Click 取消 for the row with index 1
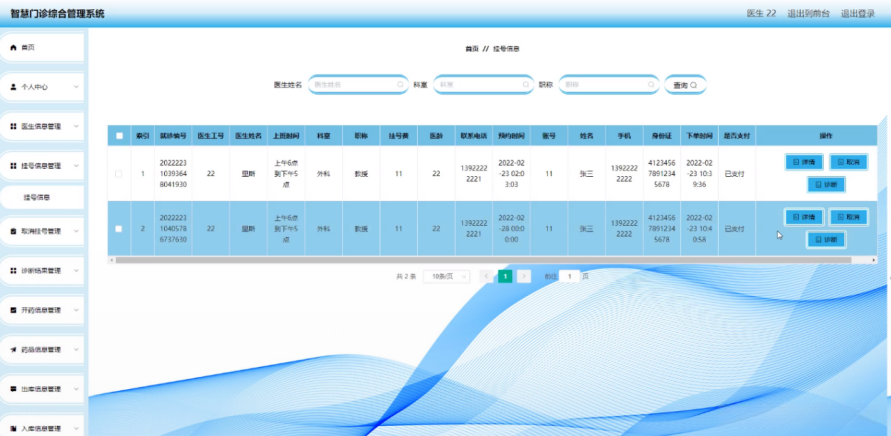The height and width of the screenshot is (436, 891). coord(848,162)
